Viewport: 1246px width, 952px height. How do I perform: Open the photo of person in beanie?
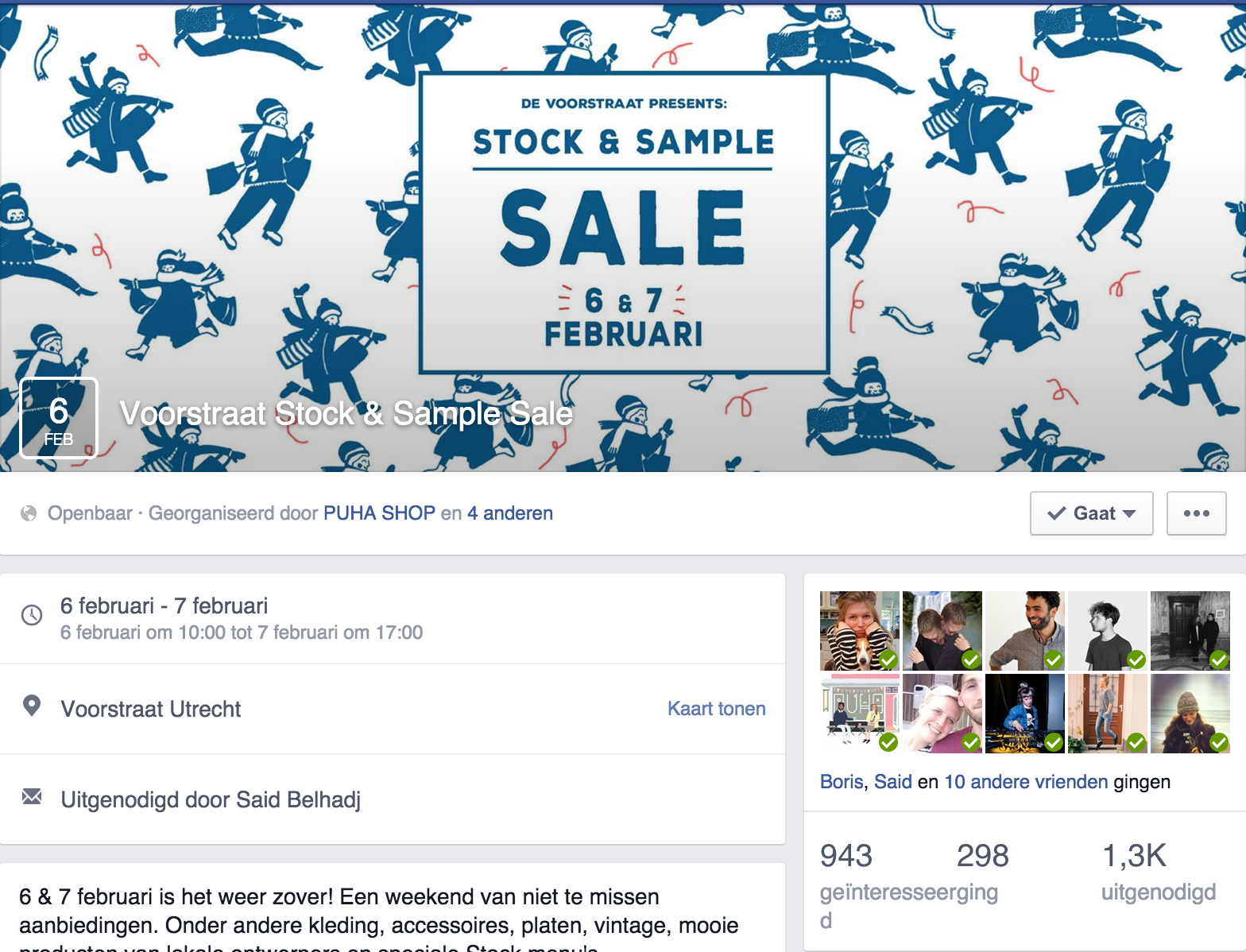coord(1190,714)
